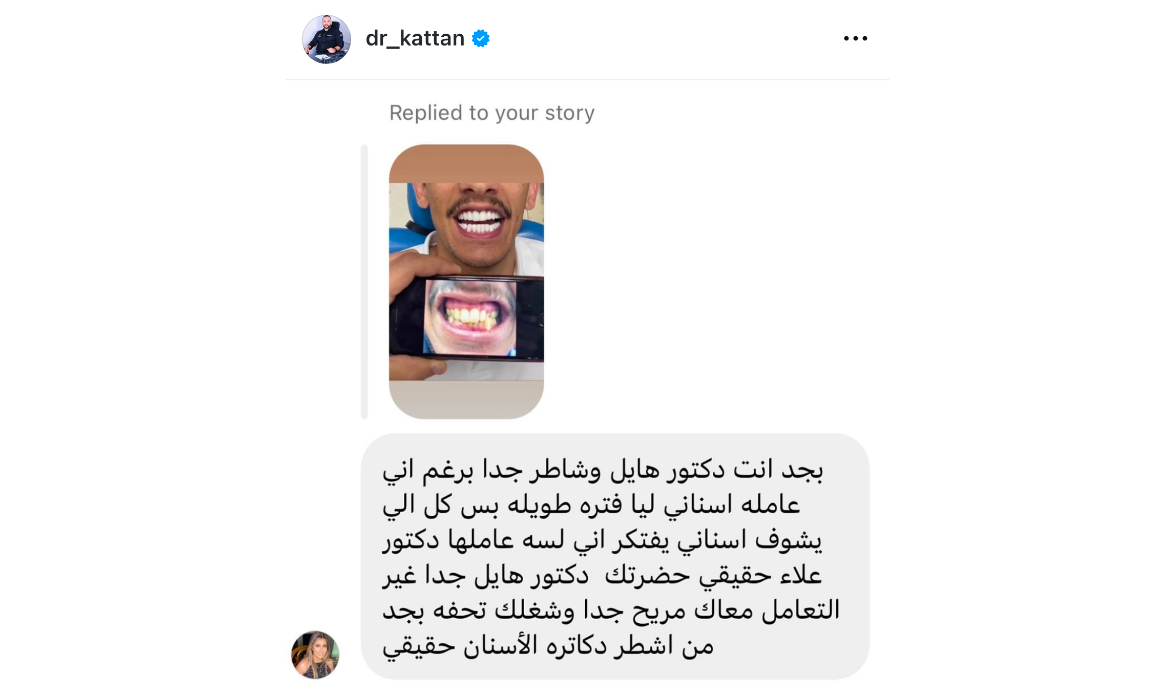Click the blue verified badge
The height and width of the screenshot is (700, 1175).
[481, 38]
